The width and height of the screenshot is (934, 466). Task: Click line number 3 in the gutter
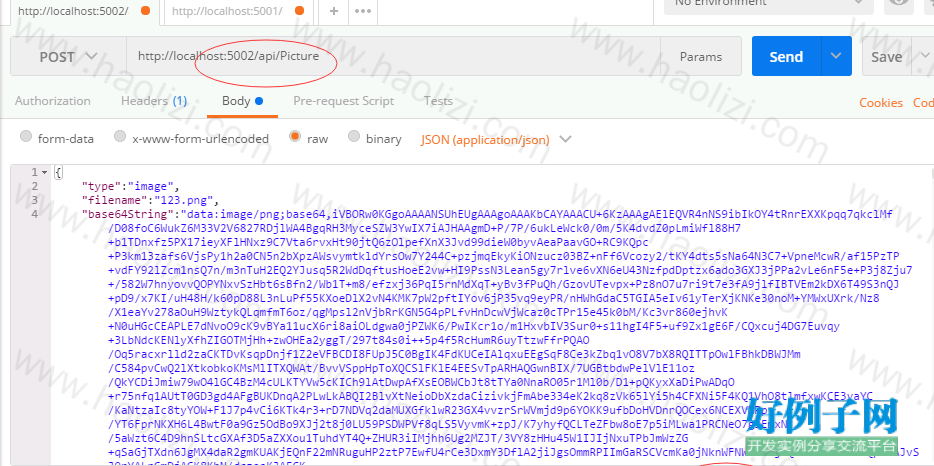35,200
